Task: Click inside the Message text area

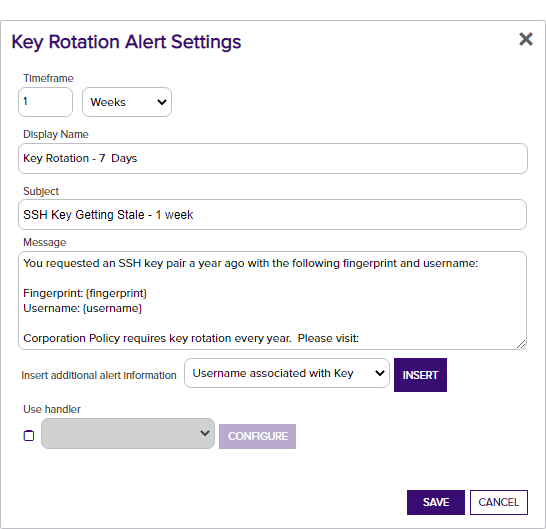Action: click(x=272, y=301)
